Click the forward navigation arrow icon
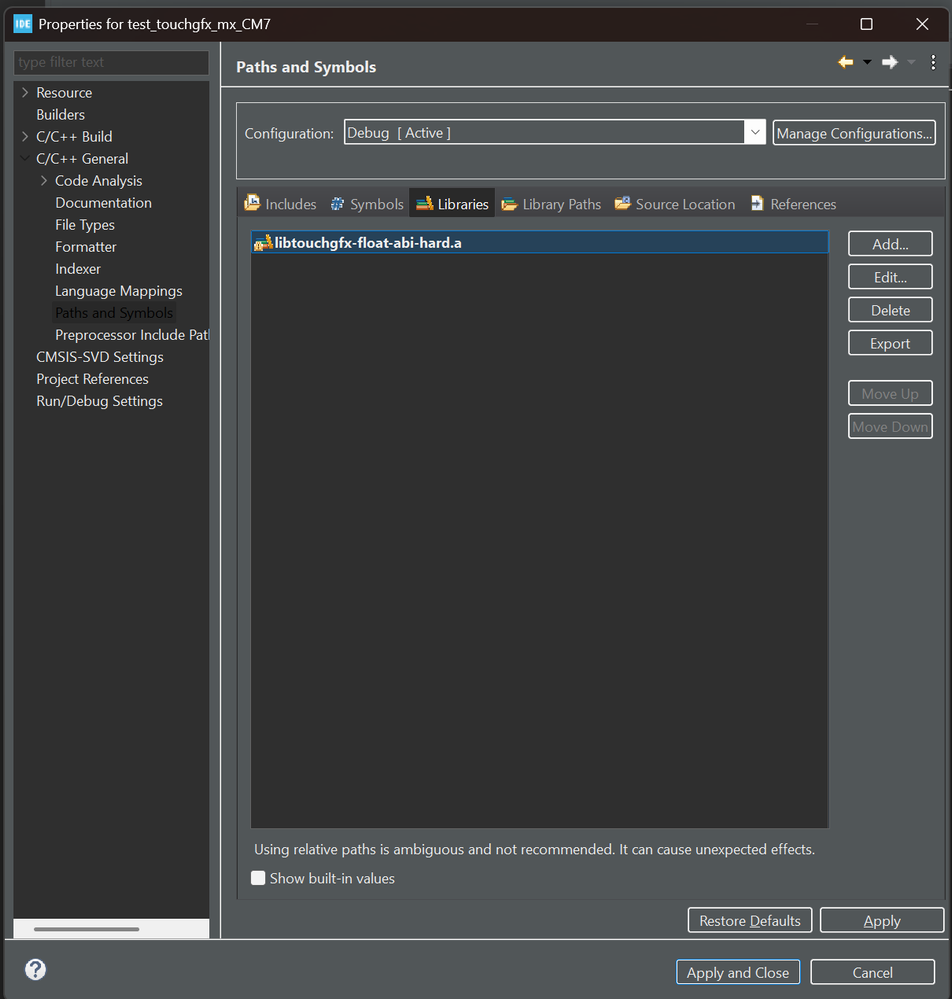Viewport: 952px width, 999px height. point(890,62)
